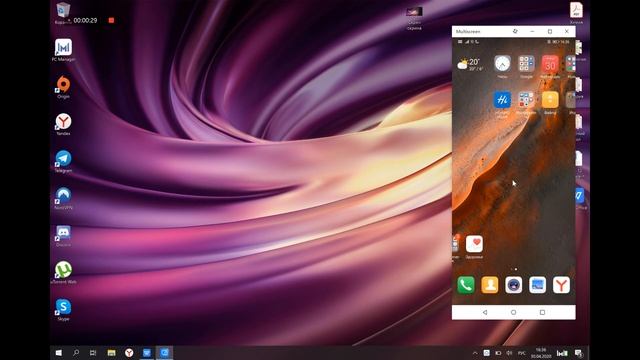Screen dimensions: 640x360
Task: Click the battery icon in system tray
Action: (x=498, y=353)
